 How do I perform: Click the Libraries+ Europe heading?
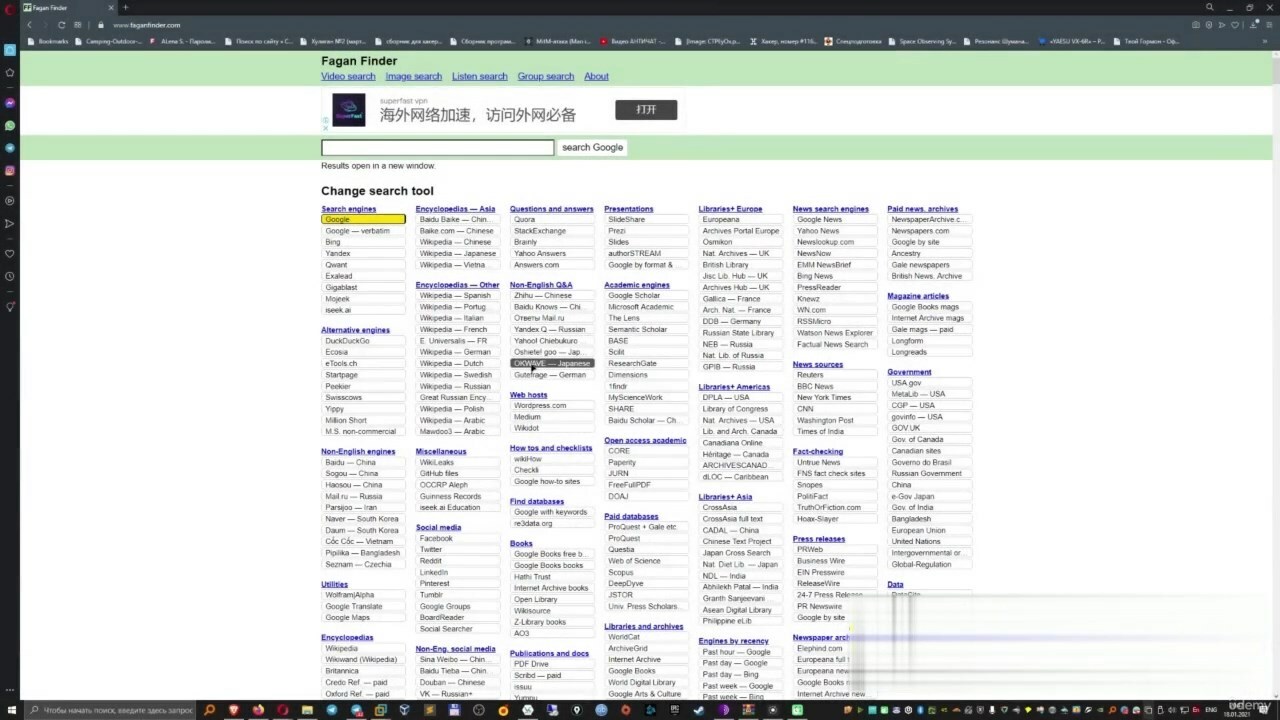click(x=730, y=209)
